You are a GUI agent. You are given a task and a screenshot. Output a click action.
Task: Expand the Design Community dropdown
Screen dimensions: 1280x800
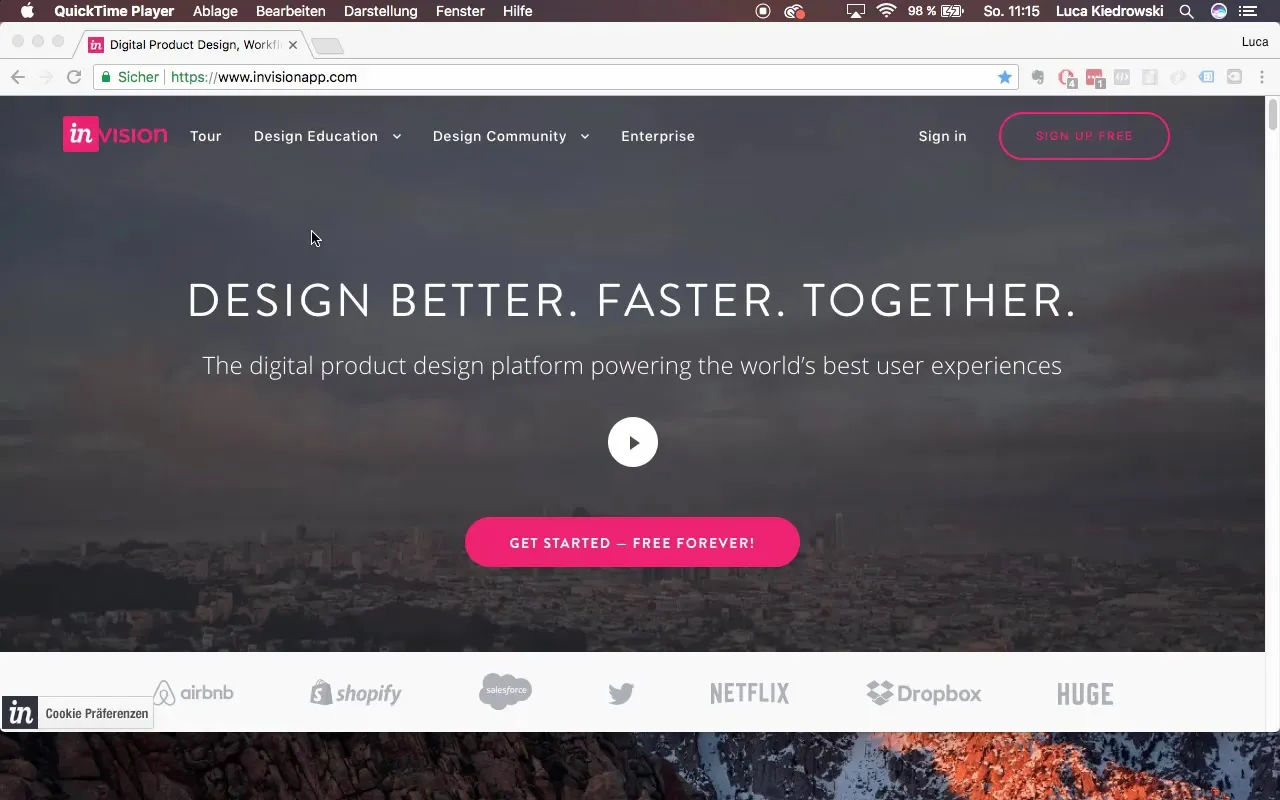click(x=511, y=136)
